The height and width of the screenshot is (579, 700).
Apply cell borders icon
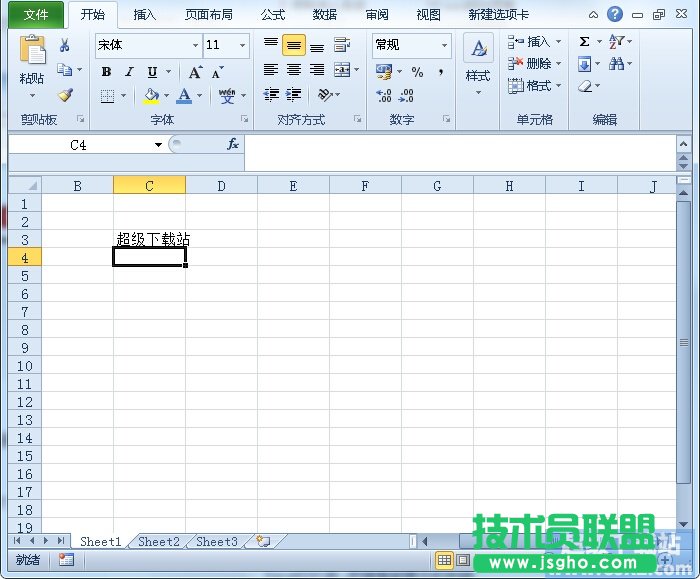coord(107,96)
